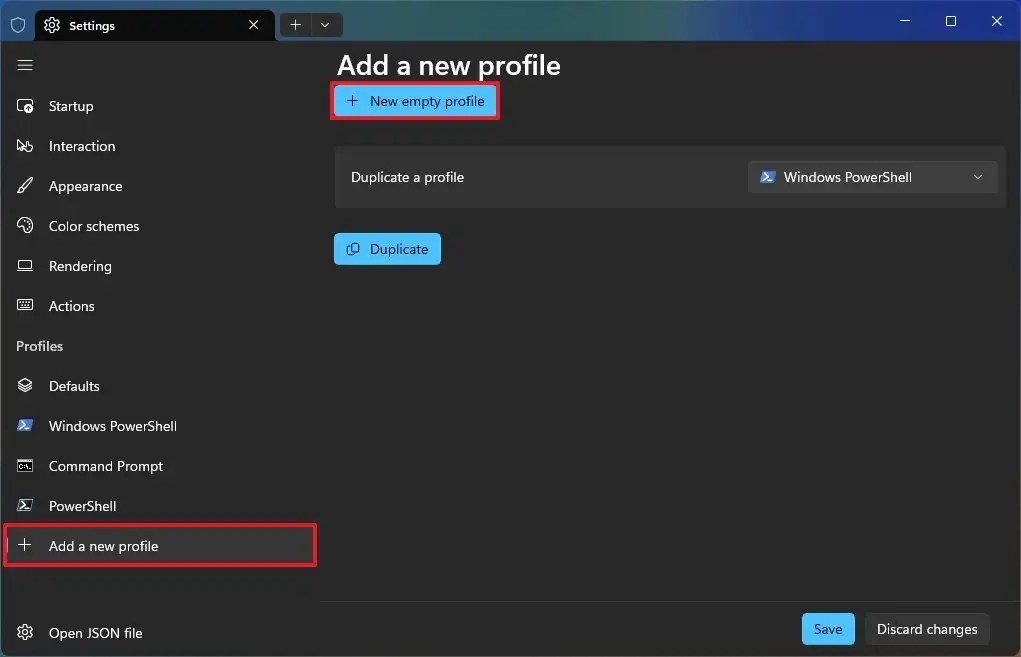1021x657 pixels.
Task: Switch to the Settings tab
Action: pos(90,25)
